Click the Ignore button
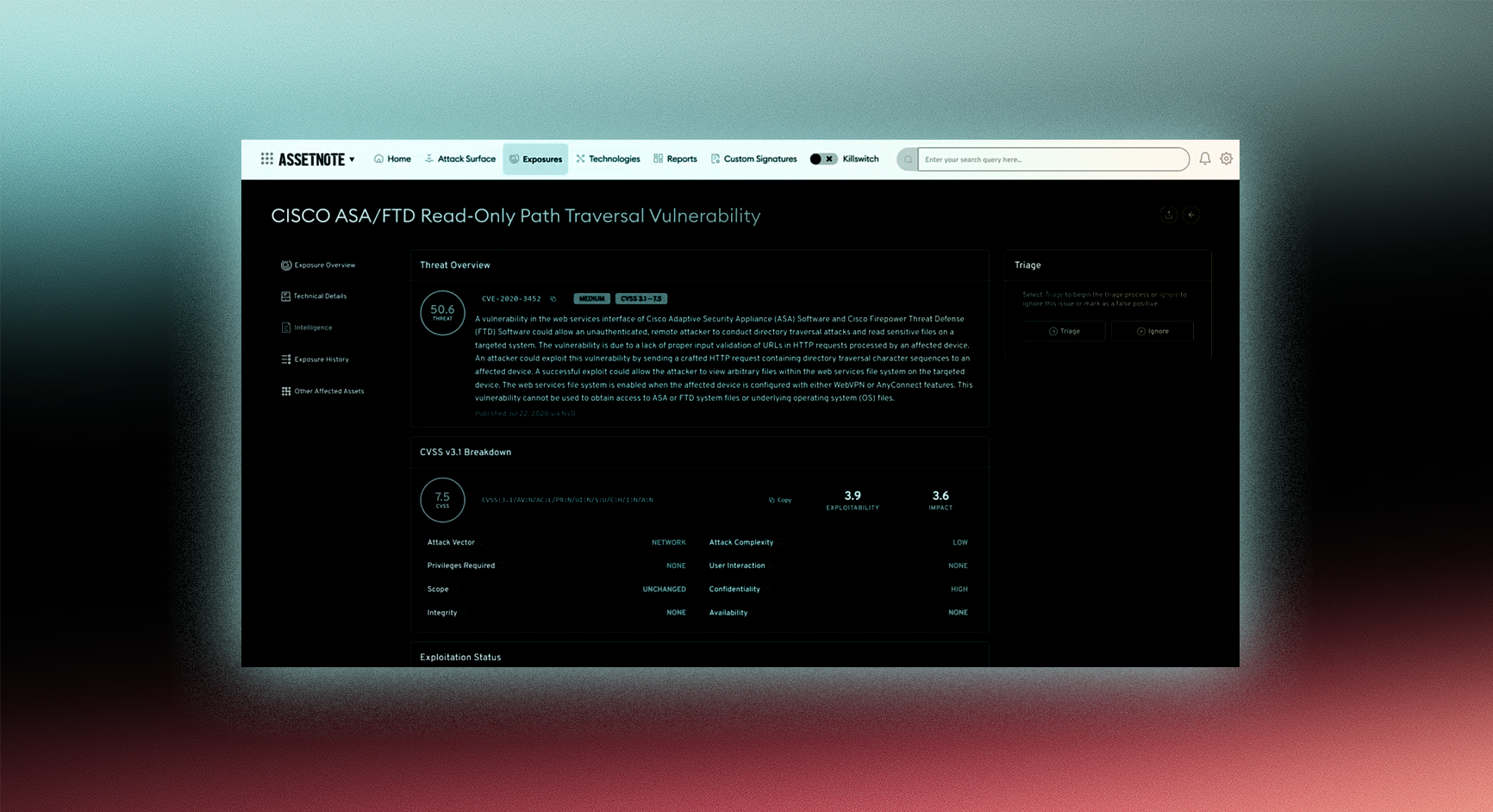 tap(1153, 331)
